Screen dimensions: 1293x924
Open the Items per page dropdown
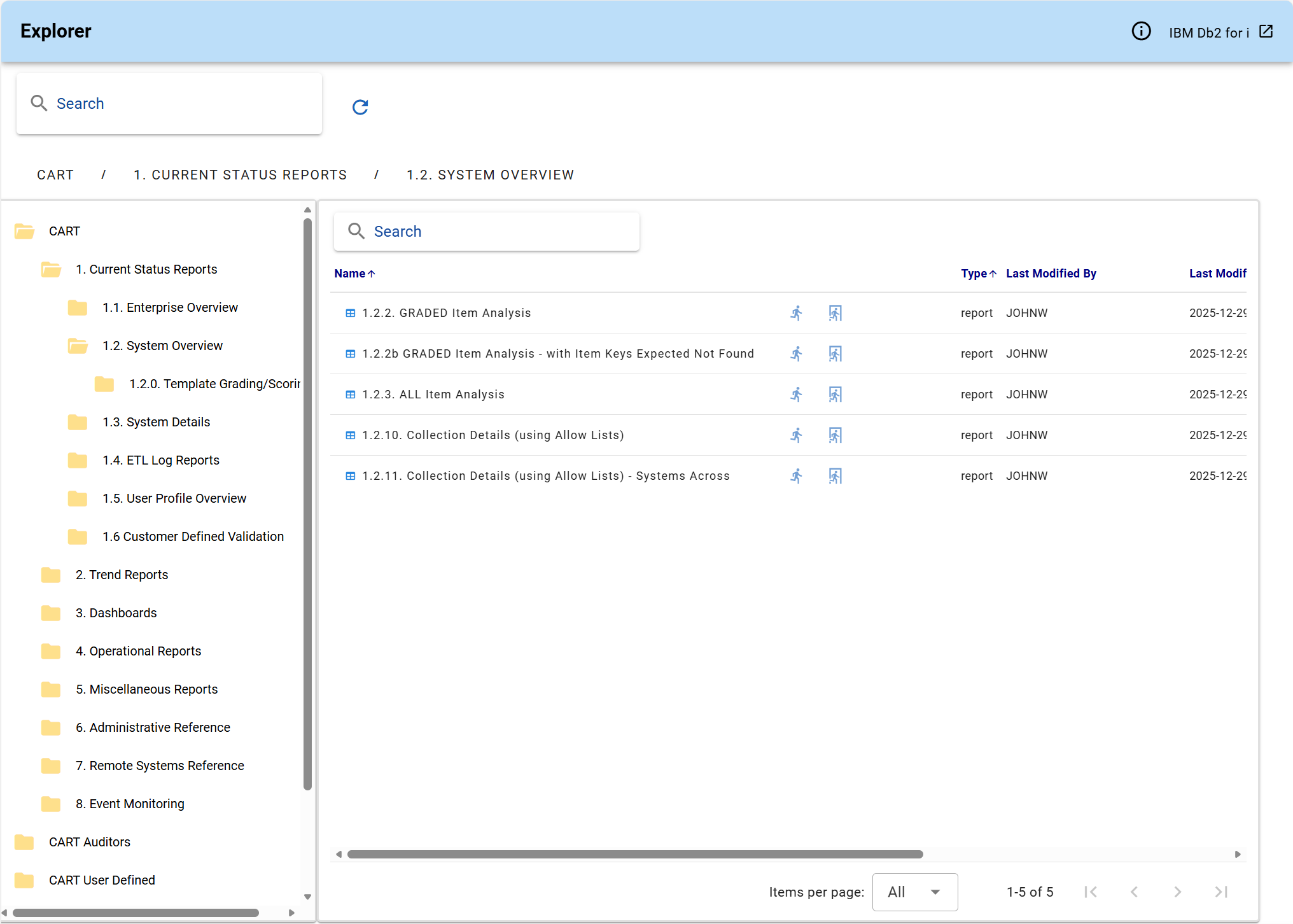pyautogui.click(x=914, y=892)
